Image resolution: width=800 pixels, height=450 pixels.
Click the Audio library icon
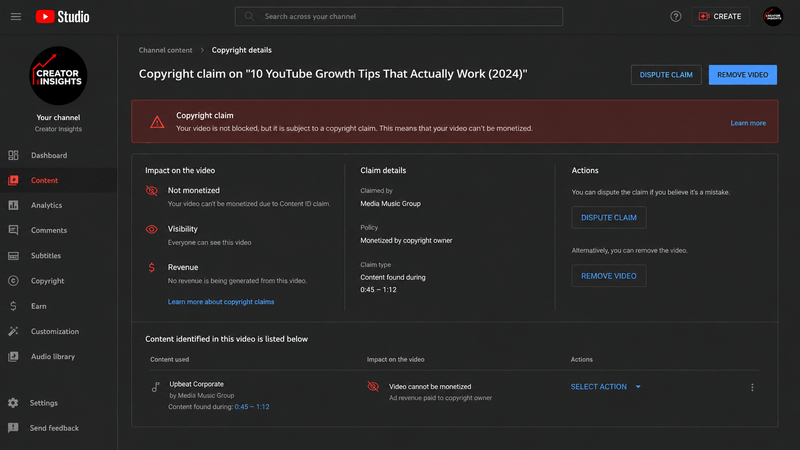tap(13, 356)
